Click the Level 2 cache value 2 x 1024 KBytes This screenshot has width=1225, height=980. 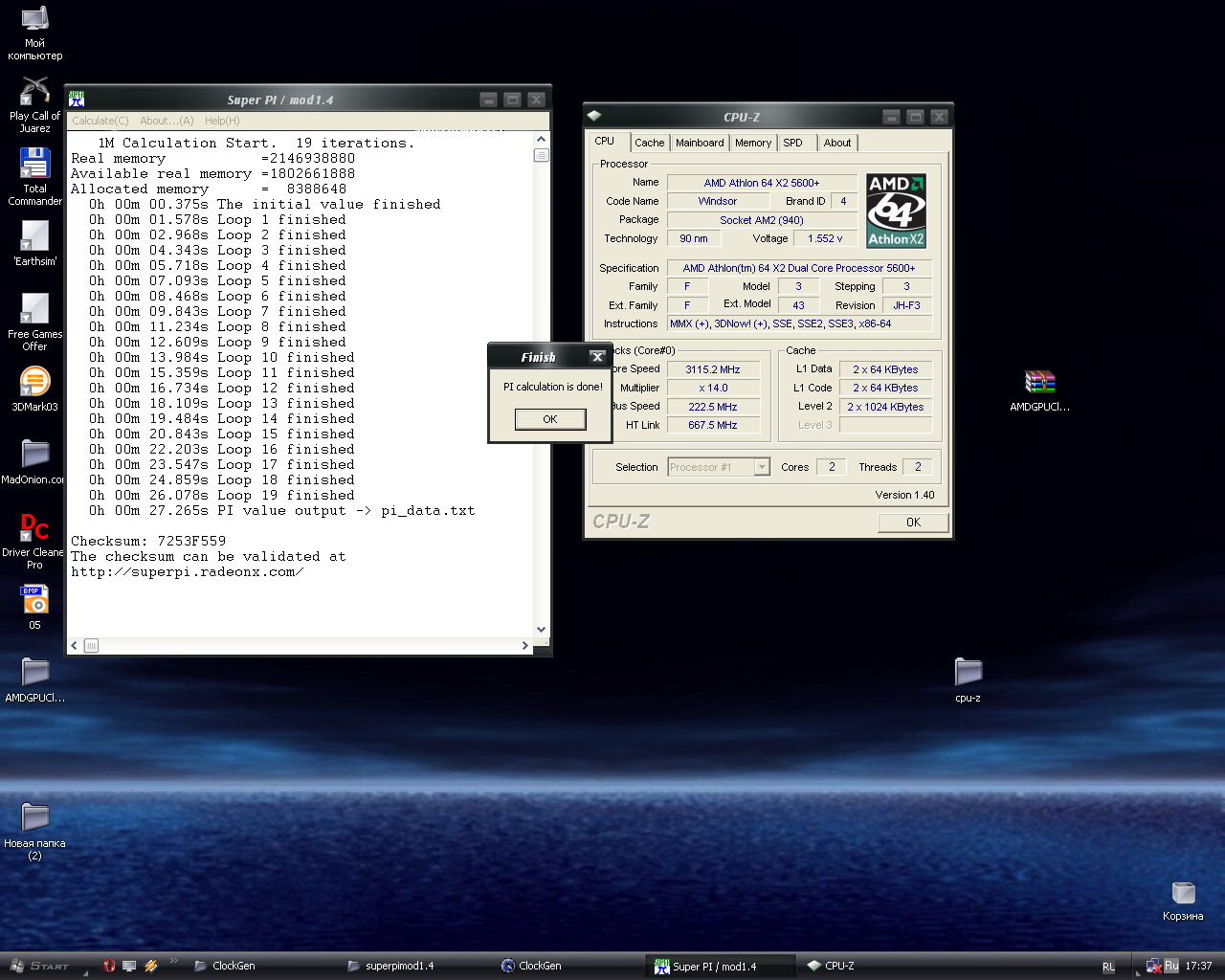[x=885, y=407]
